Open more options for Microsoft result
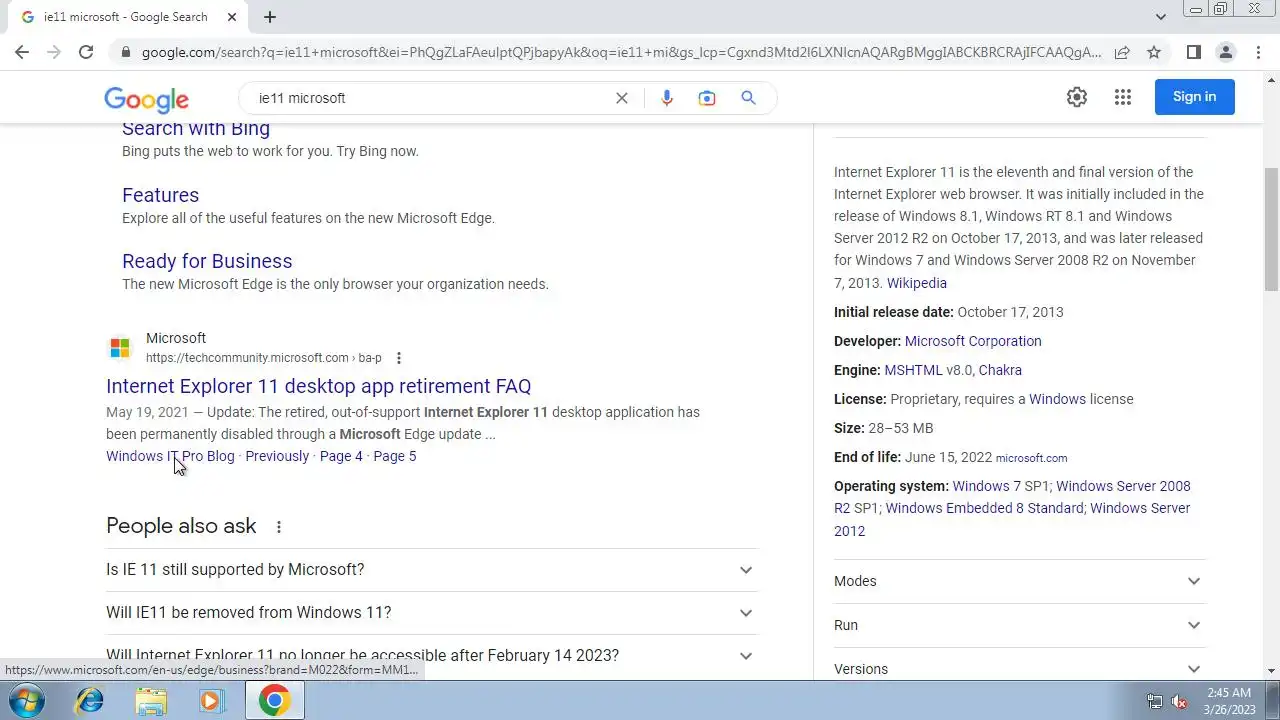1280x720 pixels. (x=398, y=358)
